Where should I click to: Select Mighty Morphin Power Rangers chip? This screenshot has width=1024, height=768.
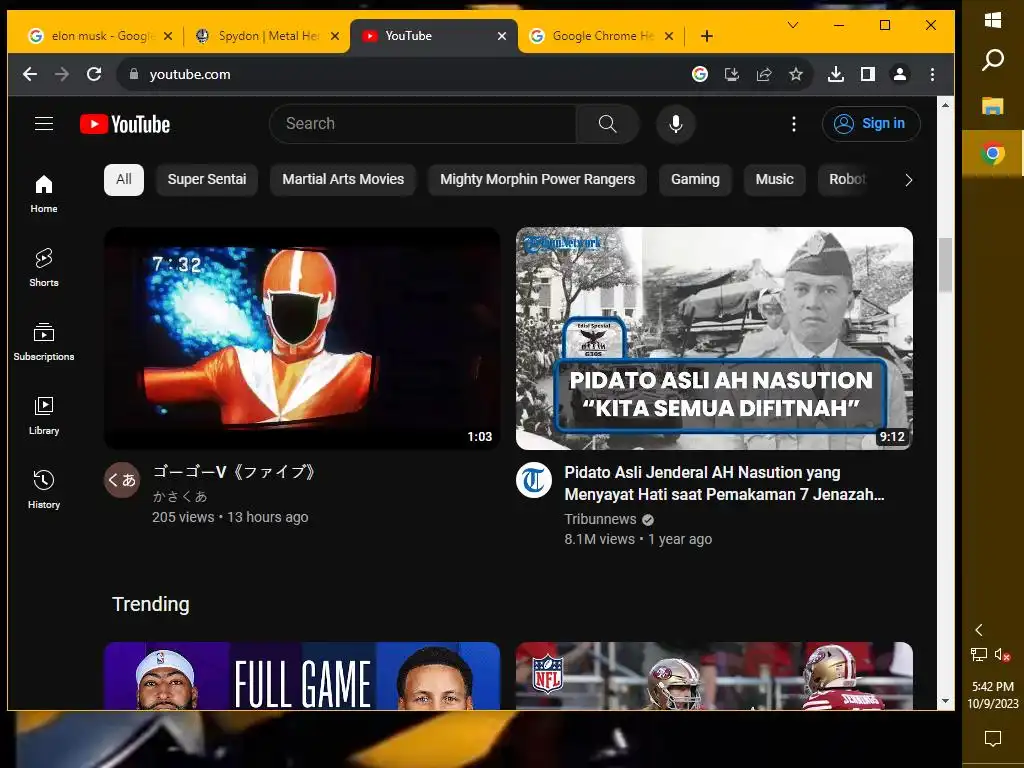coord(537,180)
